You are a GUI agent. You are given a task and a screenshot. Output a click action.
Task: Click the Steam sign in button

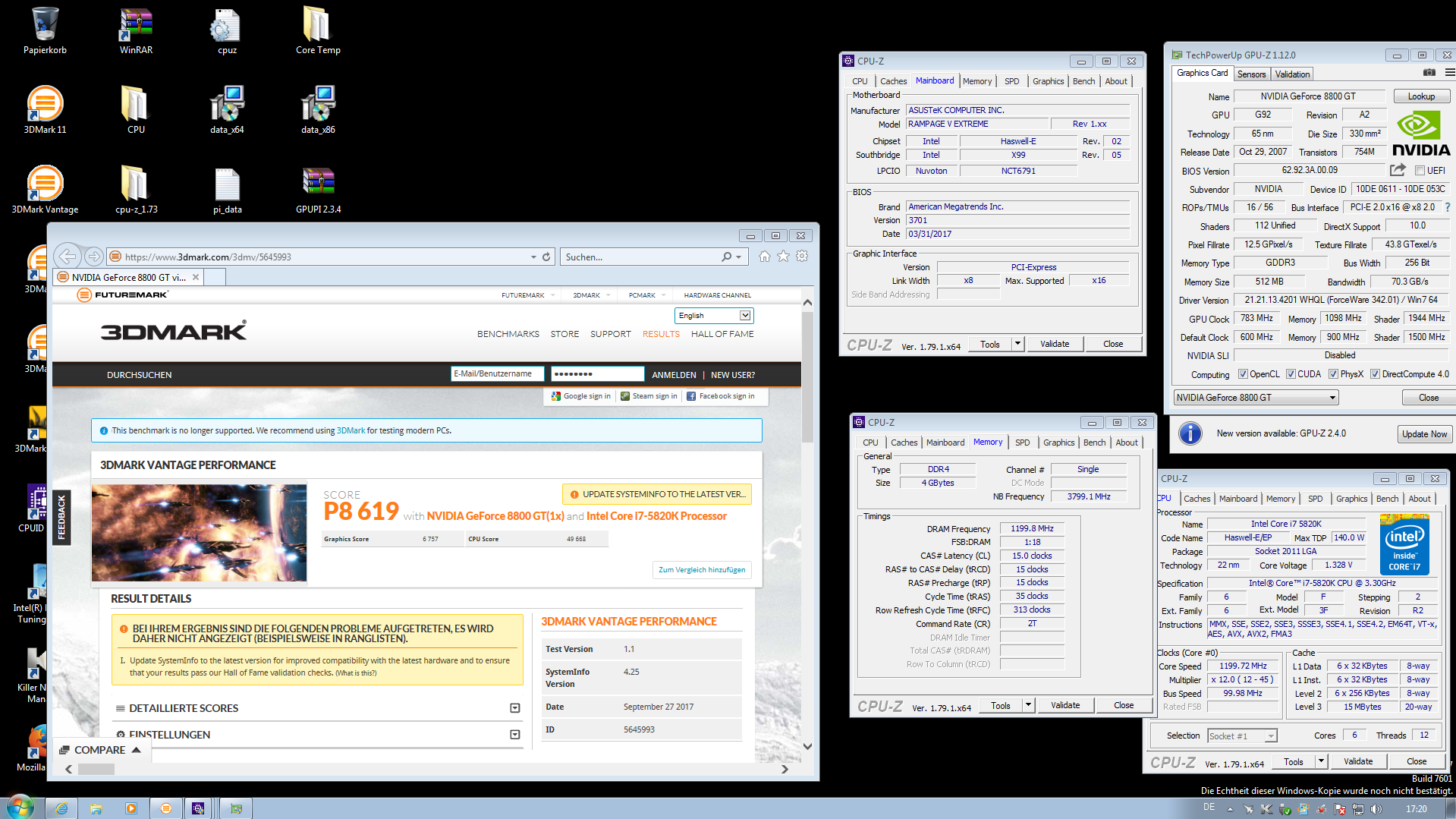tap(649, 396)
